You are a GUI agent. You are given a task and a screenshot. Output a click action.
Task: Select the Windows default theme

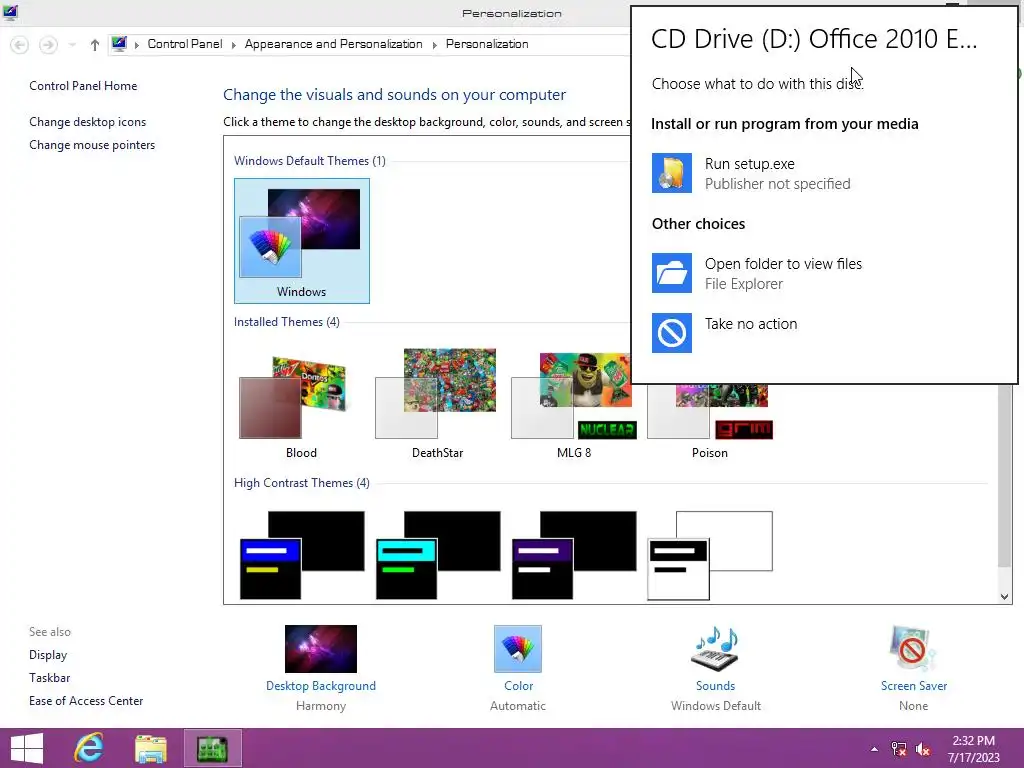pos(302,241)
